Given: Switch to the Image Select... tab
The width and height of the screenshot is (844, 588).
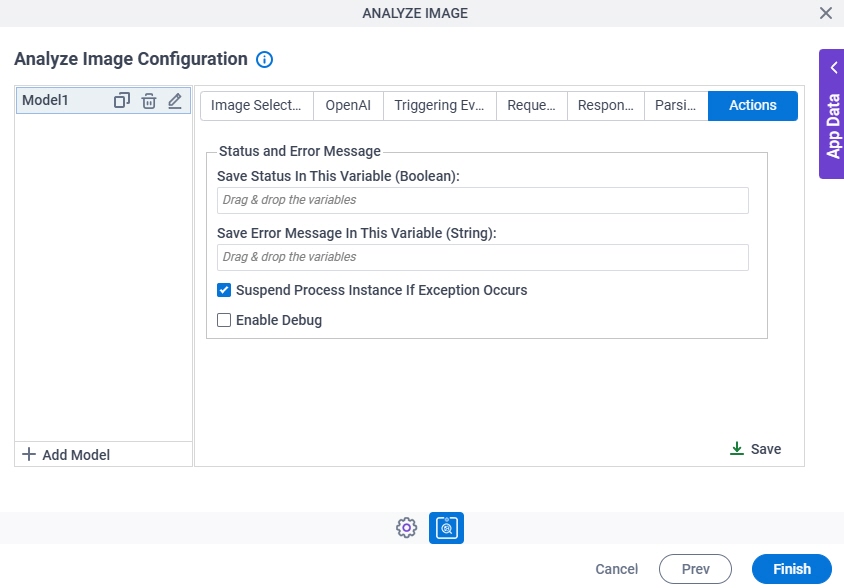Looking at the screenshot, I should point(256,106).
